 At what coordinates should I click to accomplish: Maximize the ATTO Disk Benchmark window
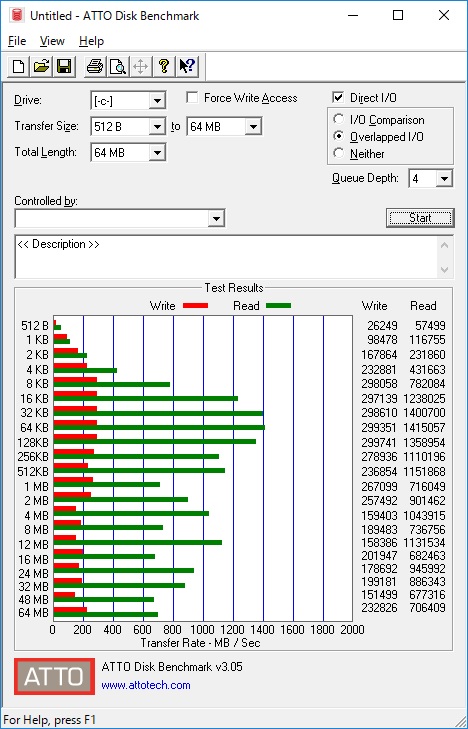click(398, 15)
